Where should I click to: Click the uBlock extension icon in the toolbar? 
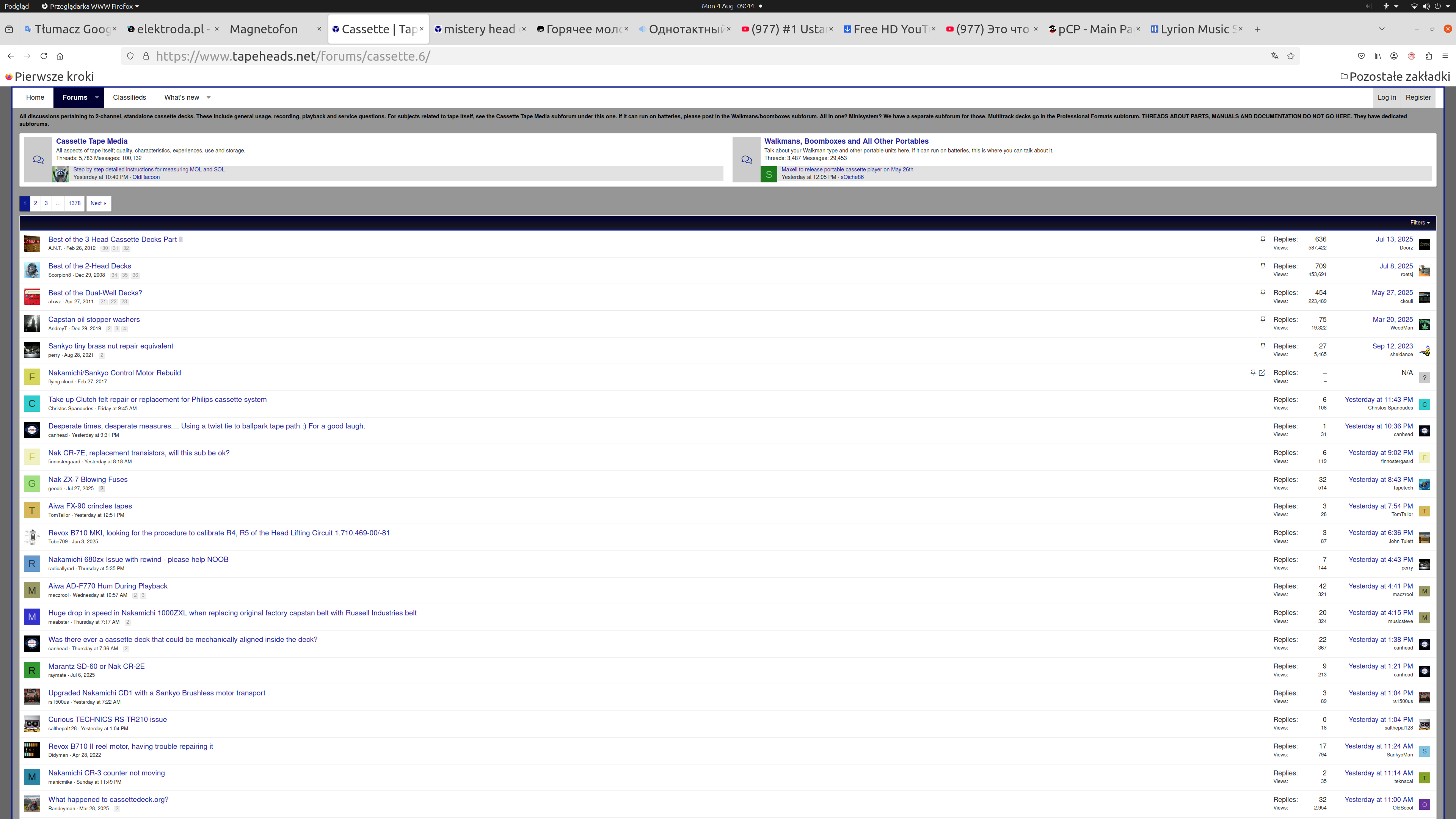1411,56
